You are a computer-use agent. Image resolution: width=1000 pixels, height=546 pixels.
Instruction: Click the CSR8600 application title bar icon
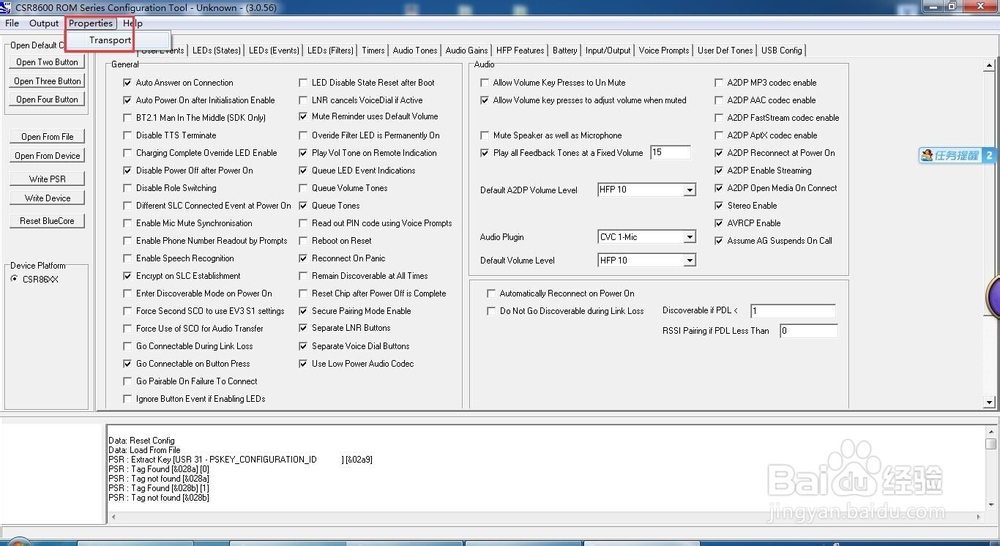(6, 7)
